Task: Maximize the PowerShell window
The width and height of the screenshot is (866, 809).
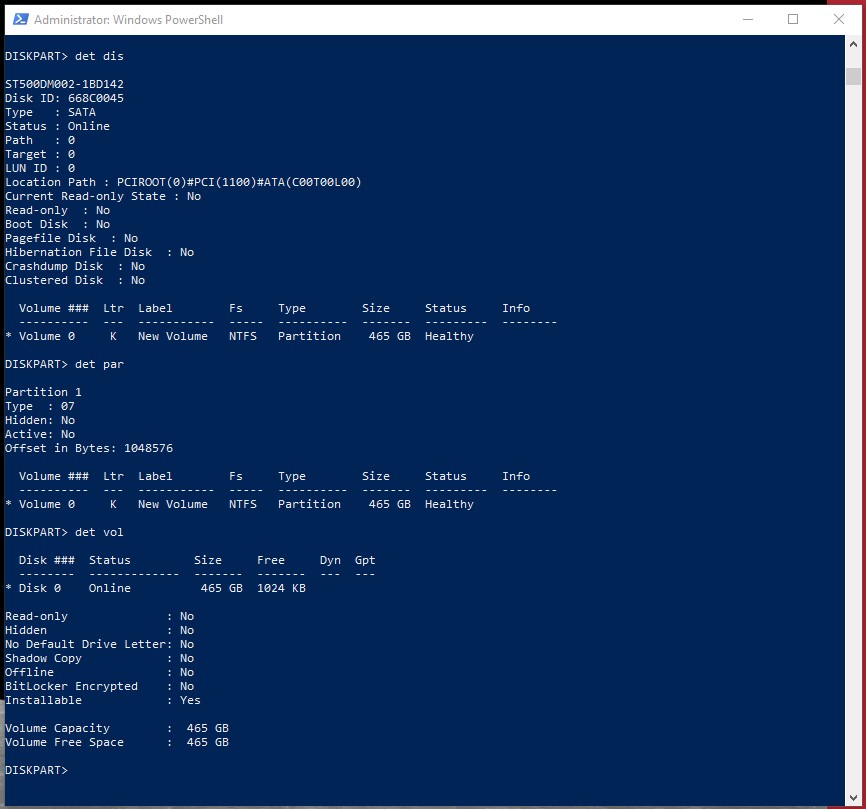Action: (793, 19)
